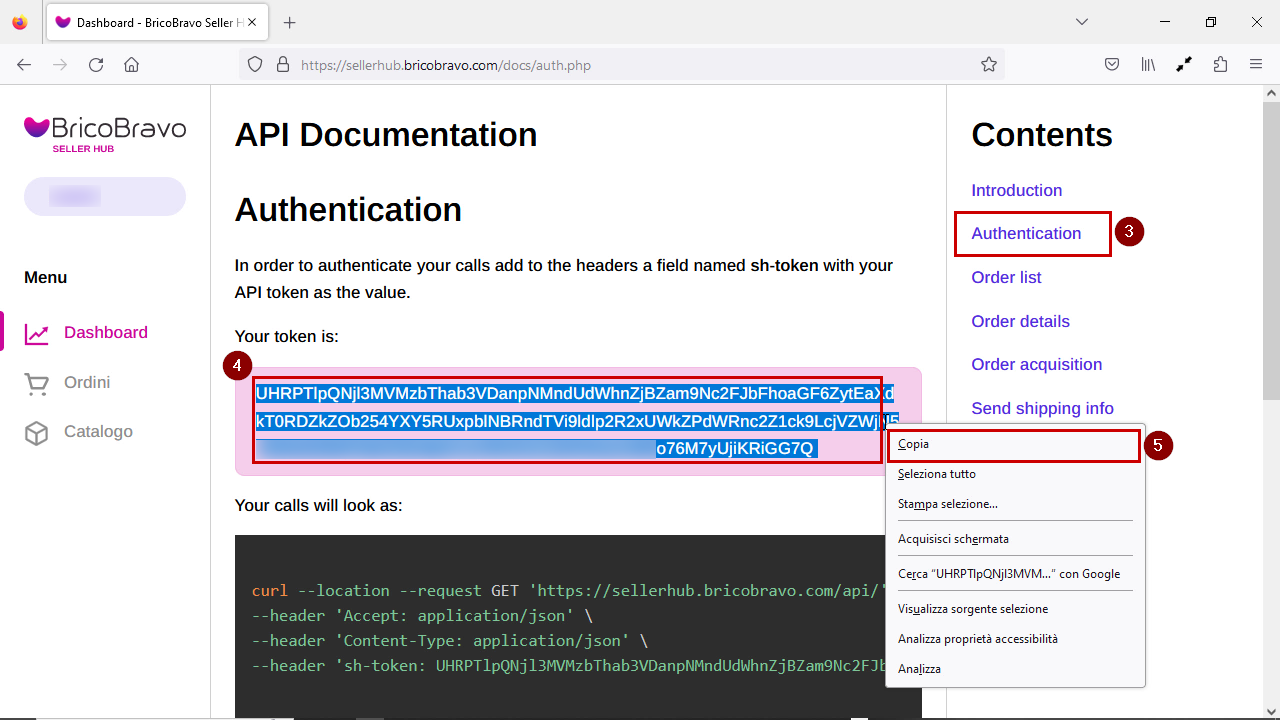Click the 'Your calls will look as:' text
The height and width of the screenshot is (720, 1280).
pos(319,505)
